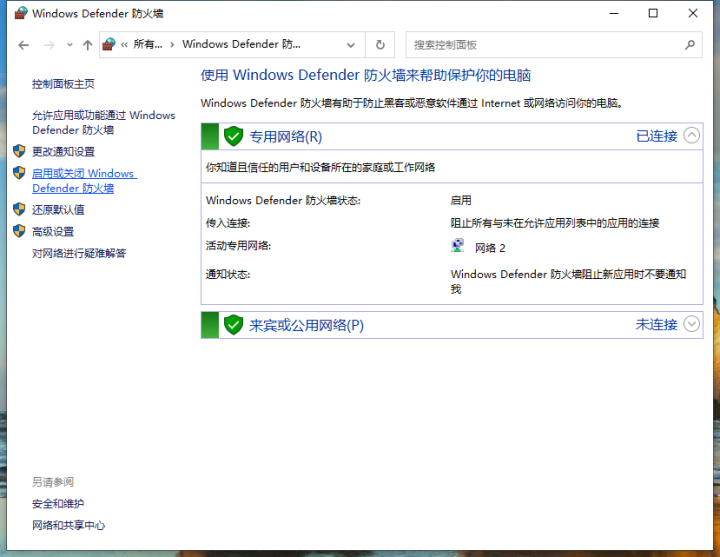The width and height of the screenshot is (720, 557).
Task: Click breadcrumb double-chevron before 所有...
Action: (124, 45)
